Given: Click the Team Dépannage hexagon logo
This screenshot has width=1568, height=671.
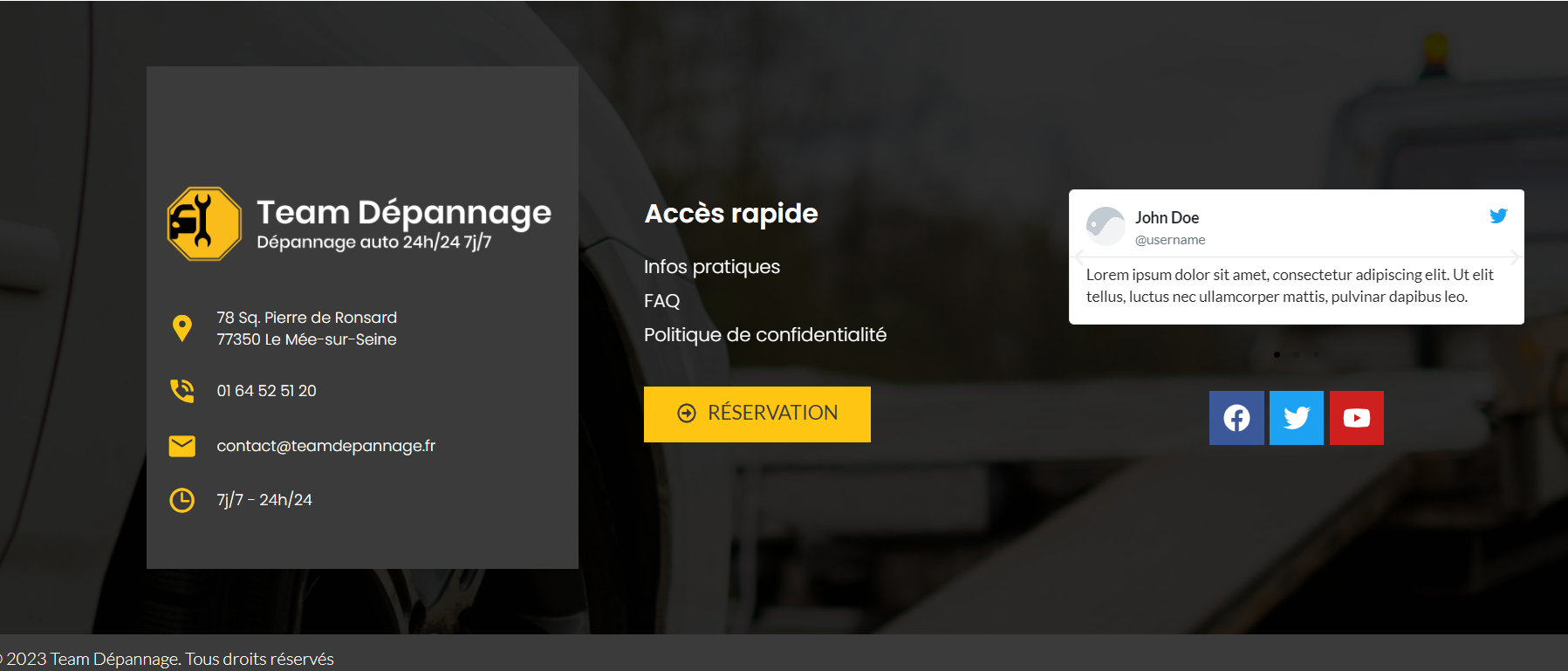Looking at the screenshot, I should [204, 224].
